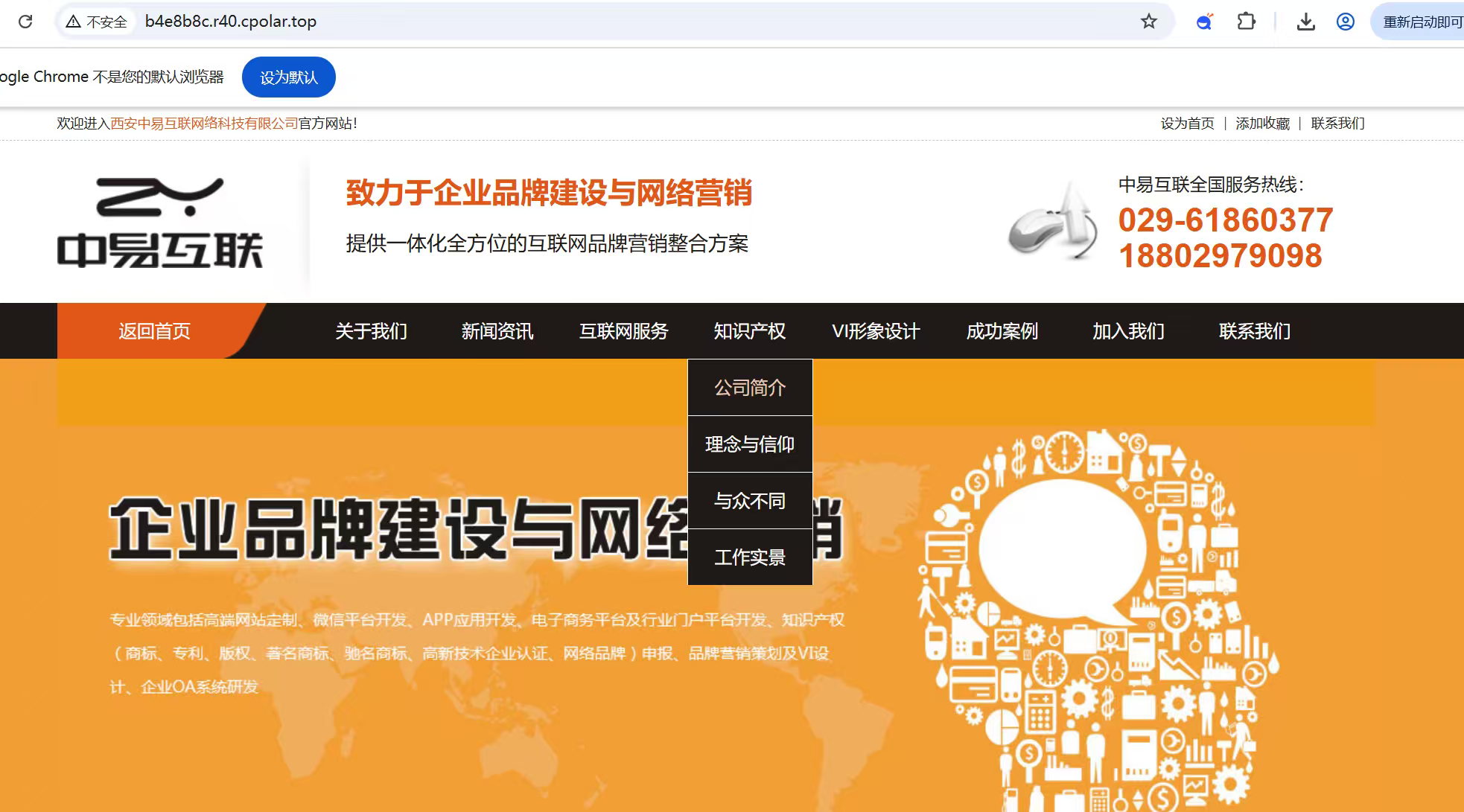Image resolution: width=1464 pixels, height=812 pixels.
Task: Click the 中易互联 ZY logo
Action: [x=160, y=223]
